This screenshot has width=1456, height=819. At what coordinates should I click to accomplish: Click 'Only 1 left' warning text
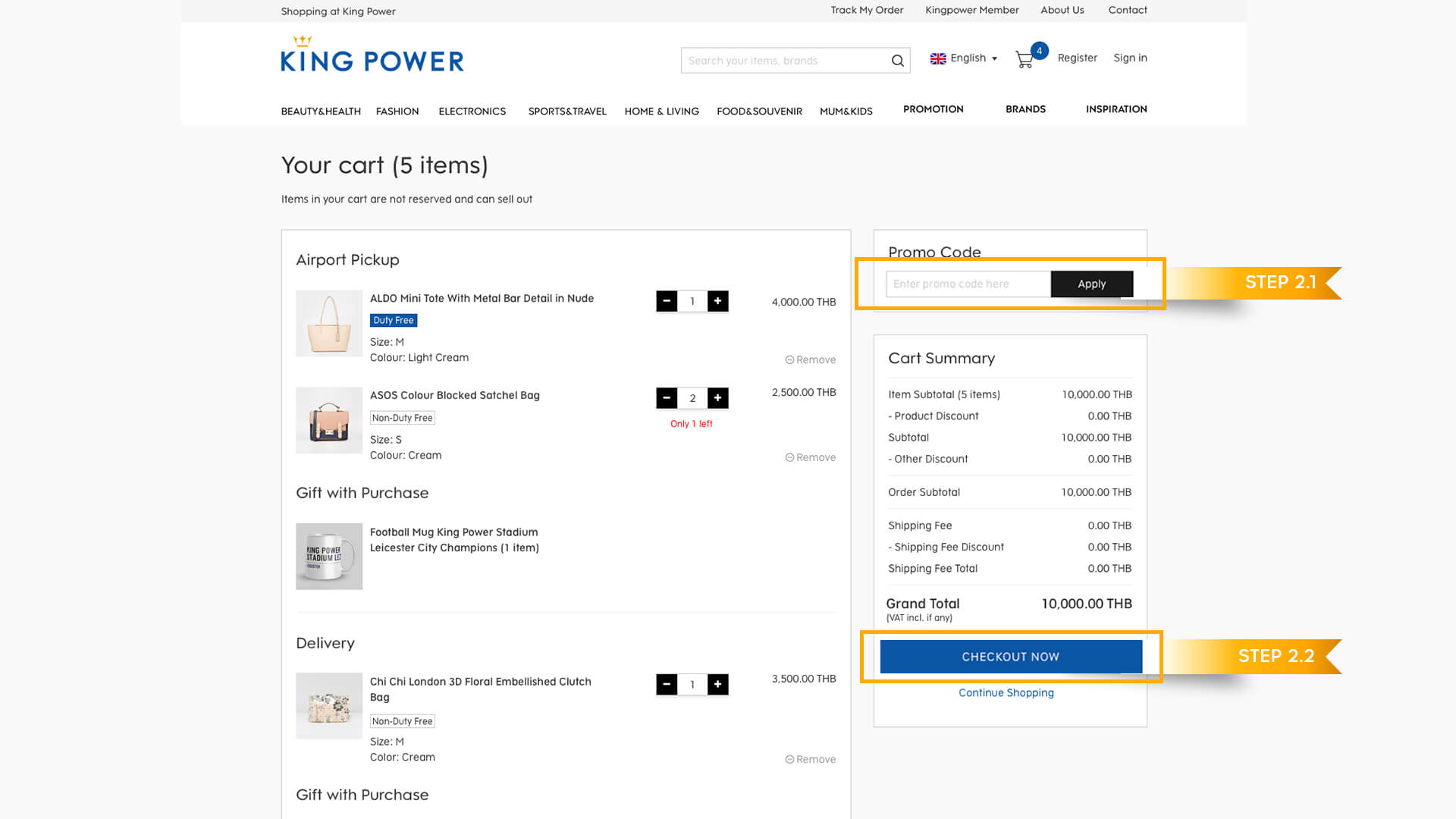692,424
